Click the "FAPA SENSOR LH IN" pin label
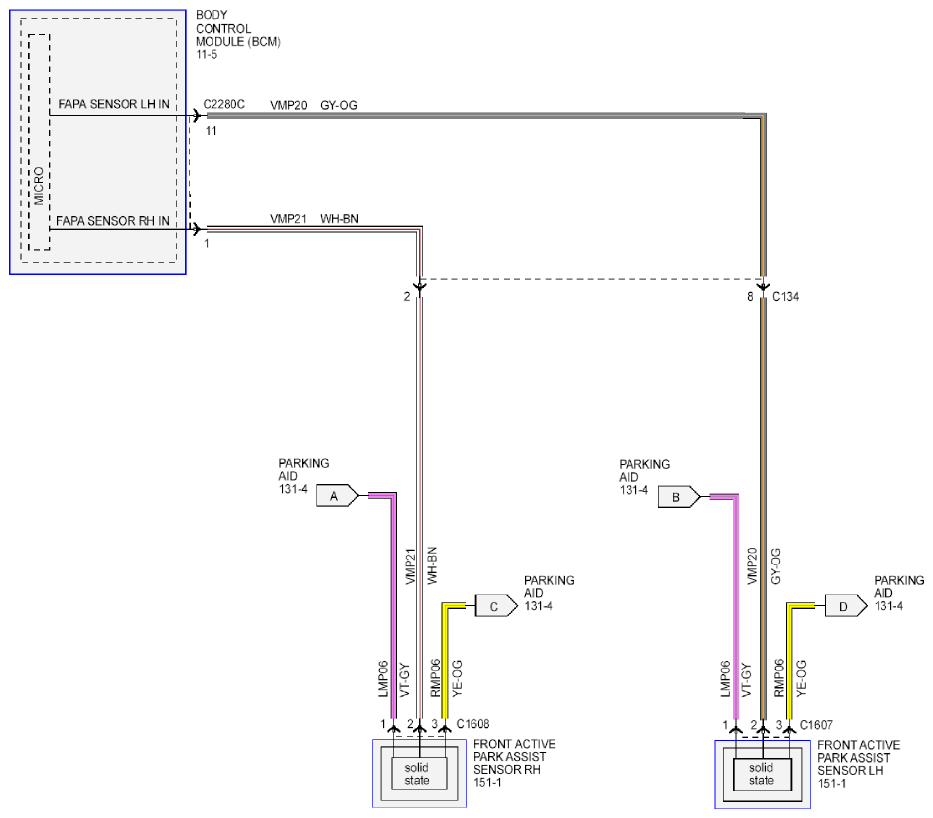This screenshot has width=933, height=818. [114, 104]
